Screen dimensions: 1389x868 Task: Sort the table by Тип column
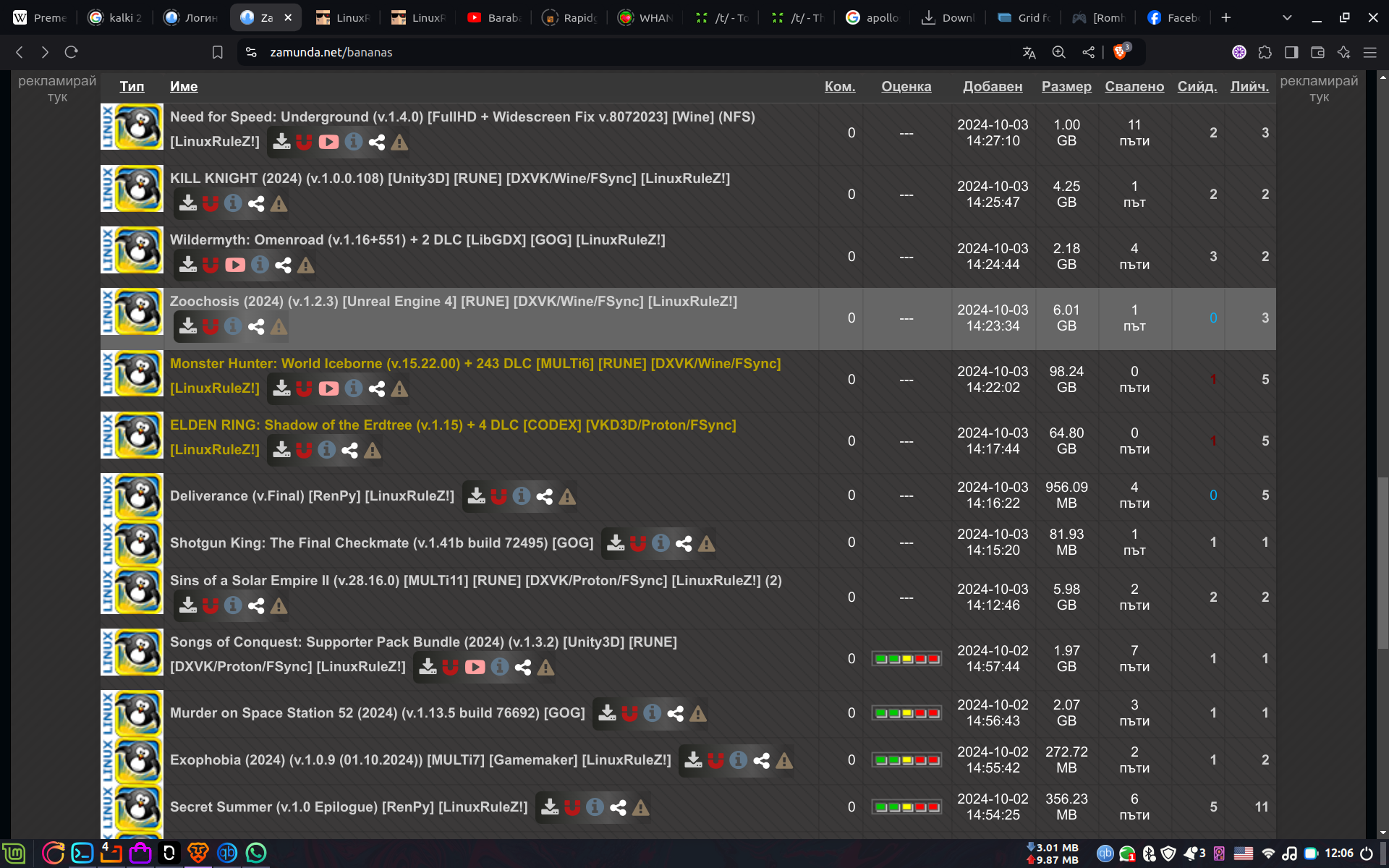tap(132, 86)
